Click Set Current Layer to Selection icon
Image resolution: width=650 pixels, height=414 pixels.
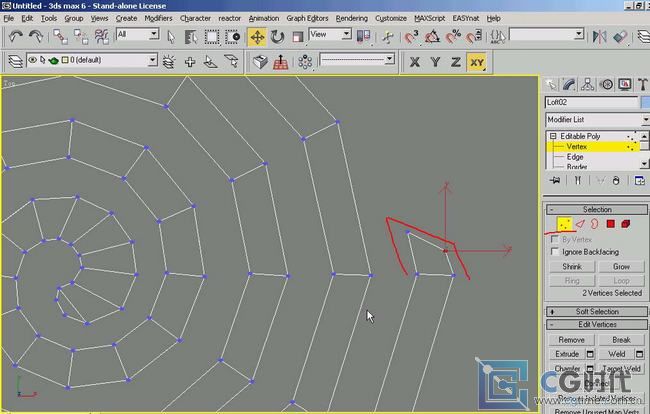[231, 62]
